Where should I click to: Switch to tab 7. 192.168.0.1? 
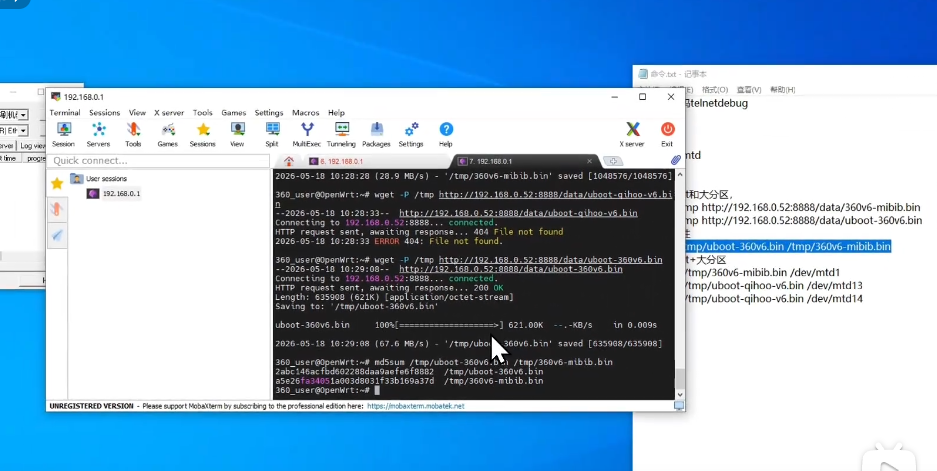point(519,161)
